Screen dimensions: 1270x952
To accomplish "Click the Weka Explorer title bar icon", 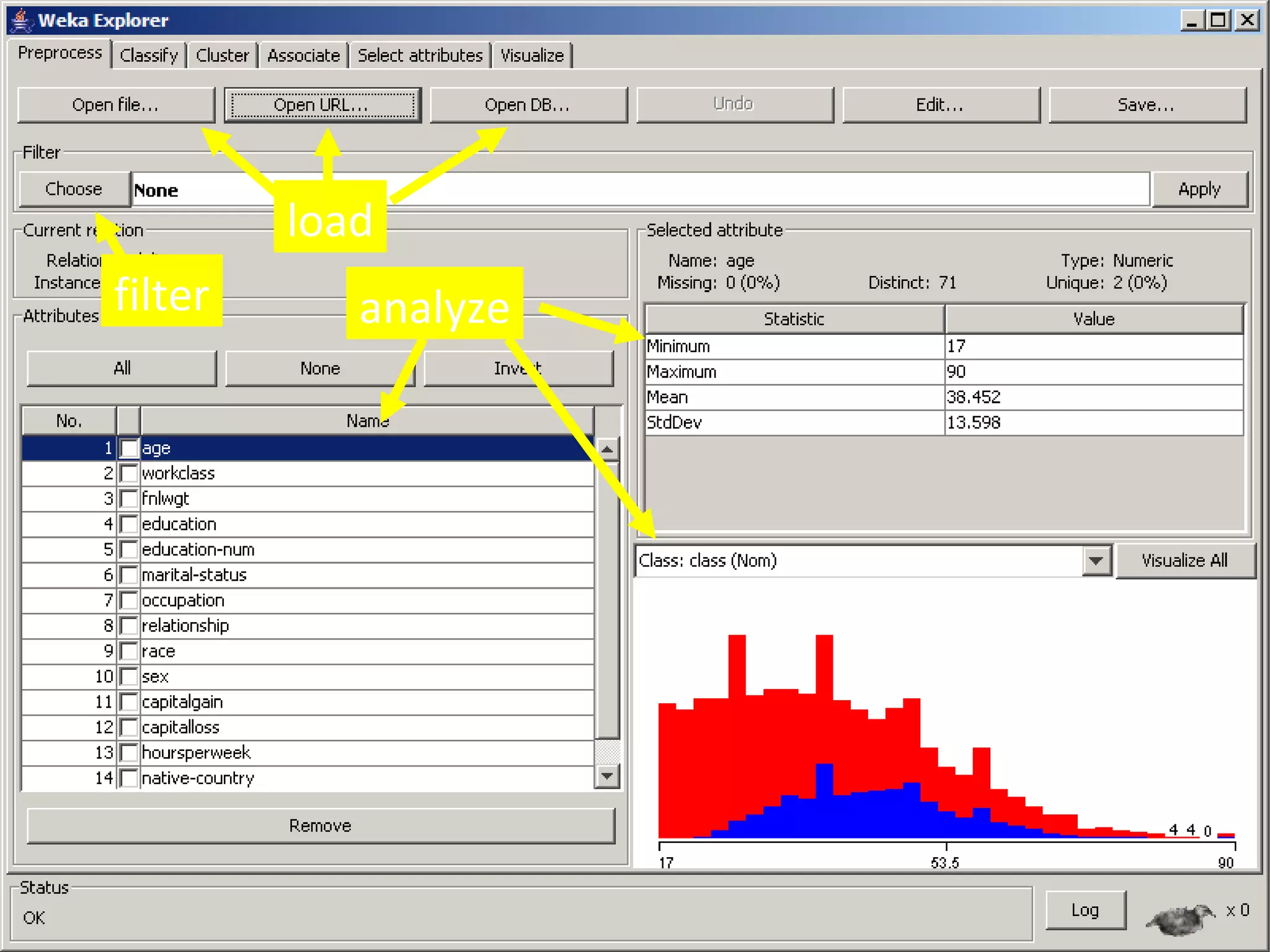I will (x=22, y=20).
